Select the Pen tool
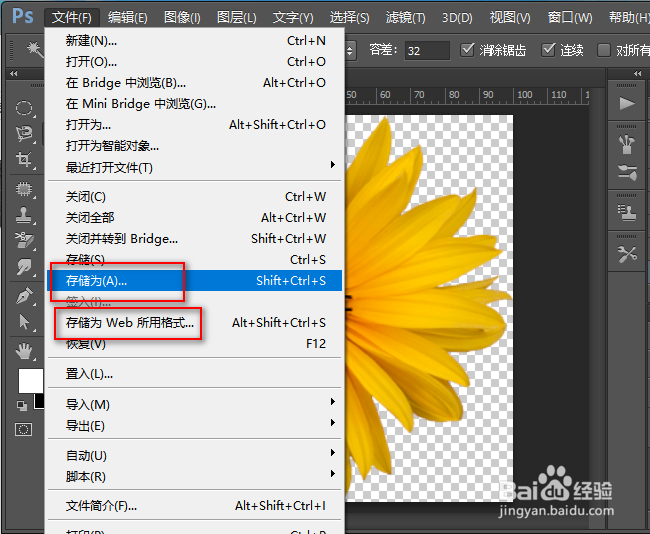650x534 pixels. point(24,296)
